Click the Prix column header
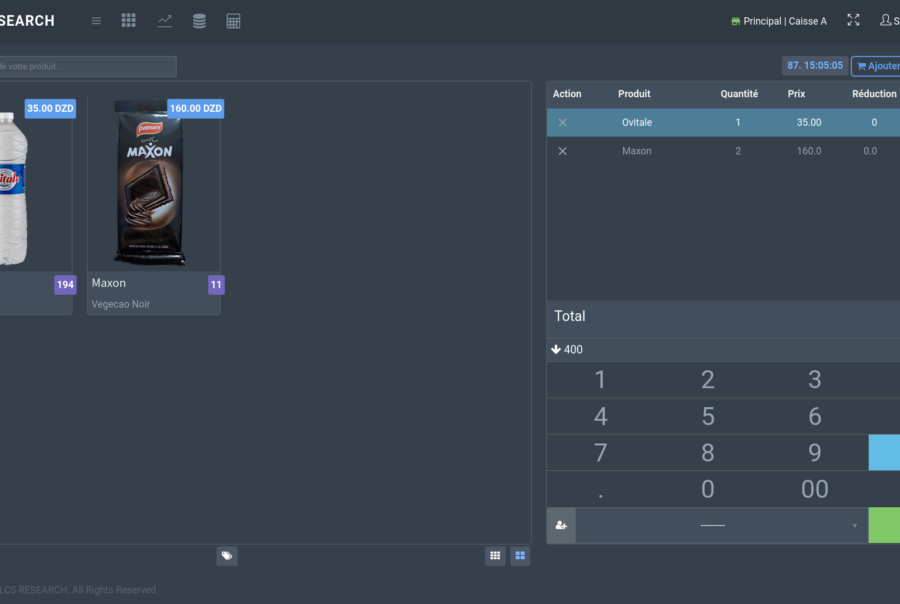The image size is (900, 604). click(796, 94)
